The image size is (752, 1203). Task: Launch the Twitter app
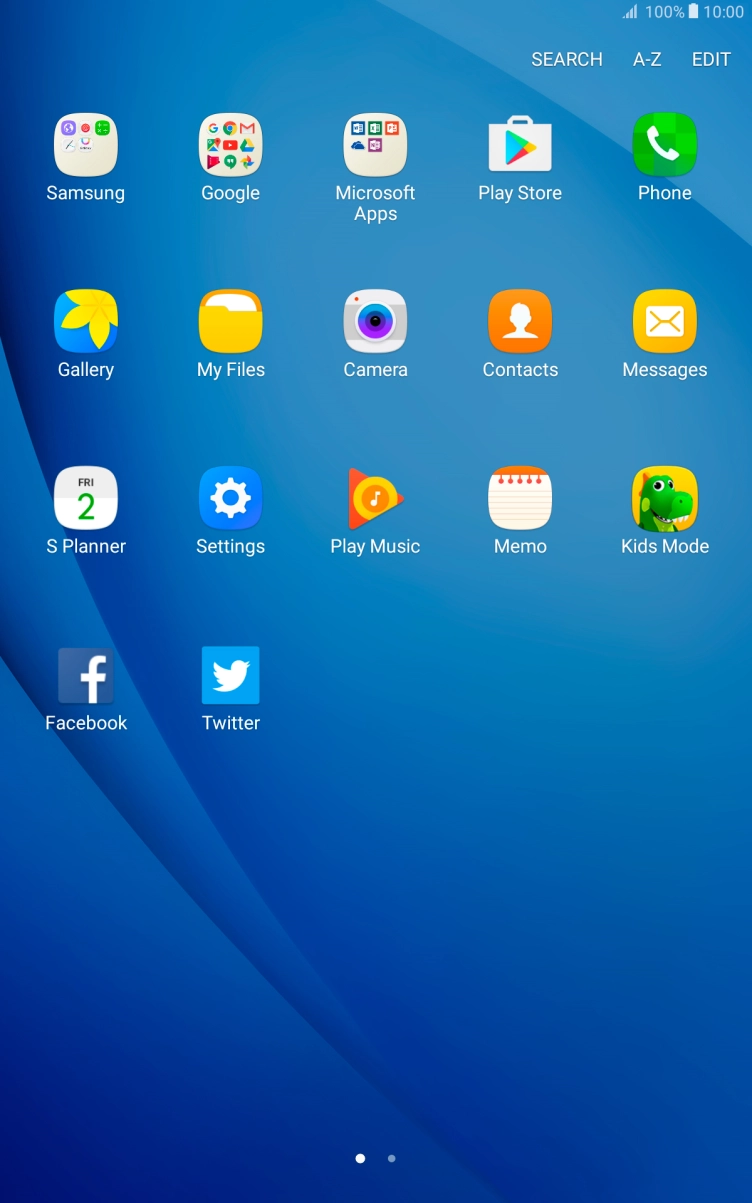point(230,676)
